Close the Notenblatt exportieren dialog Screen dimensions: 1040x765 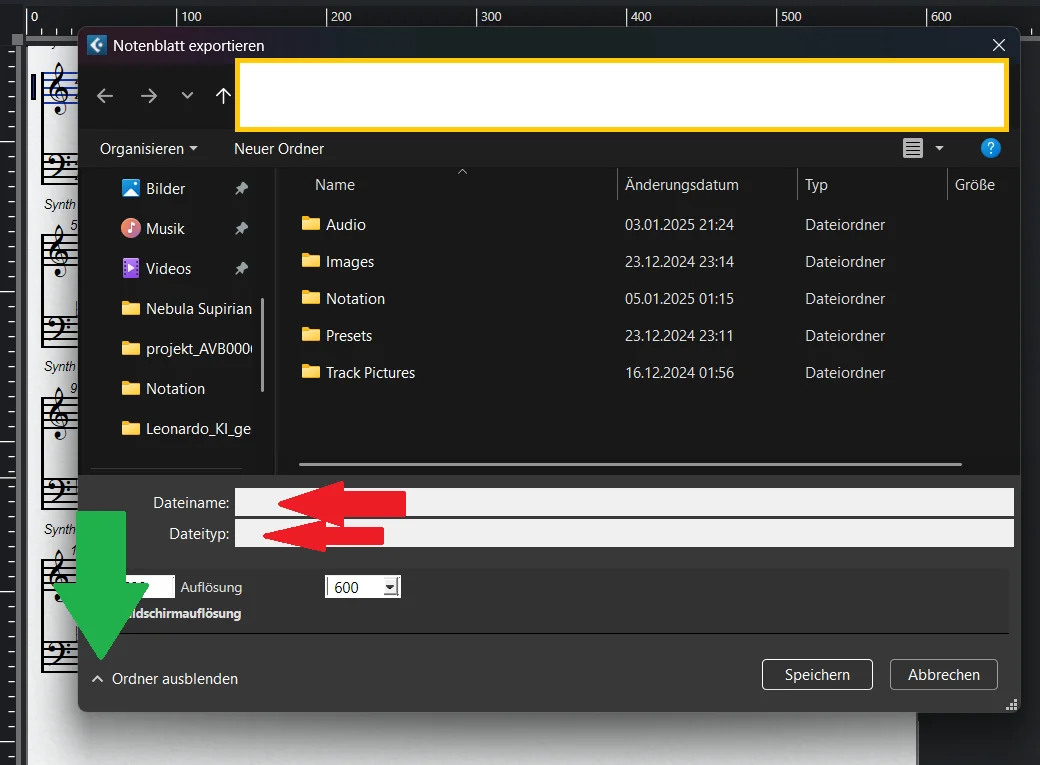click(998, 45)
